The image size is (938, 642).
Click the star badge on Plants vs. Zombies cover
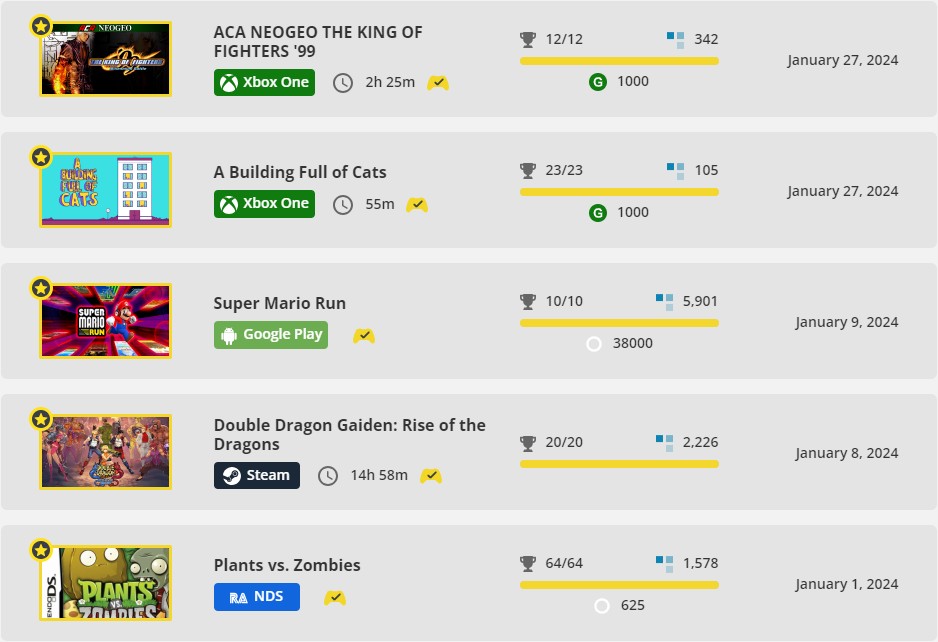[x=41, y=550]
